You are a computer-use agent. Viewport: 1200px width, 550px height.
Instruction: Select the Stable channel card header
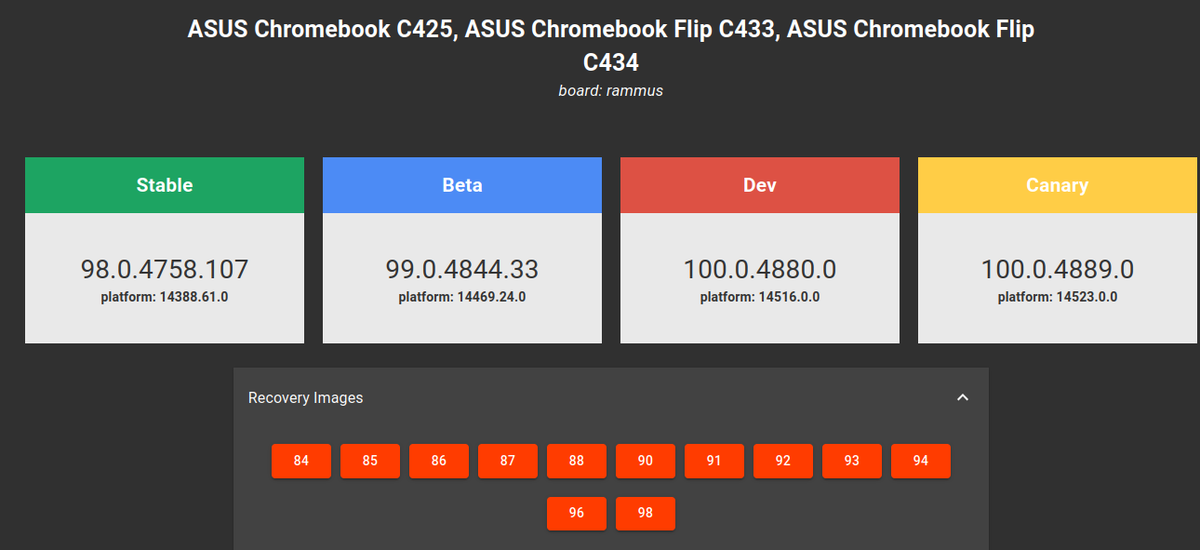click(x=164, y=185)
